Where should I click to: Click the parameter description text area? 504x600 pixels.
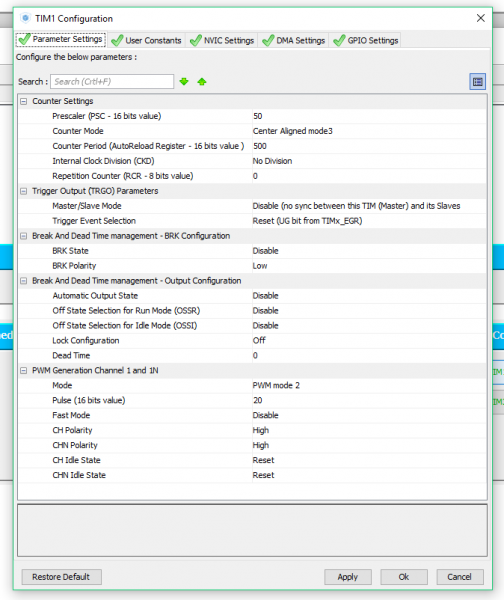[252, 530]
